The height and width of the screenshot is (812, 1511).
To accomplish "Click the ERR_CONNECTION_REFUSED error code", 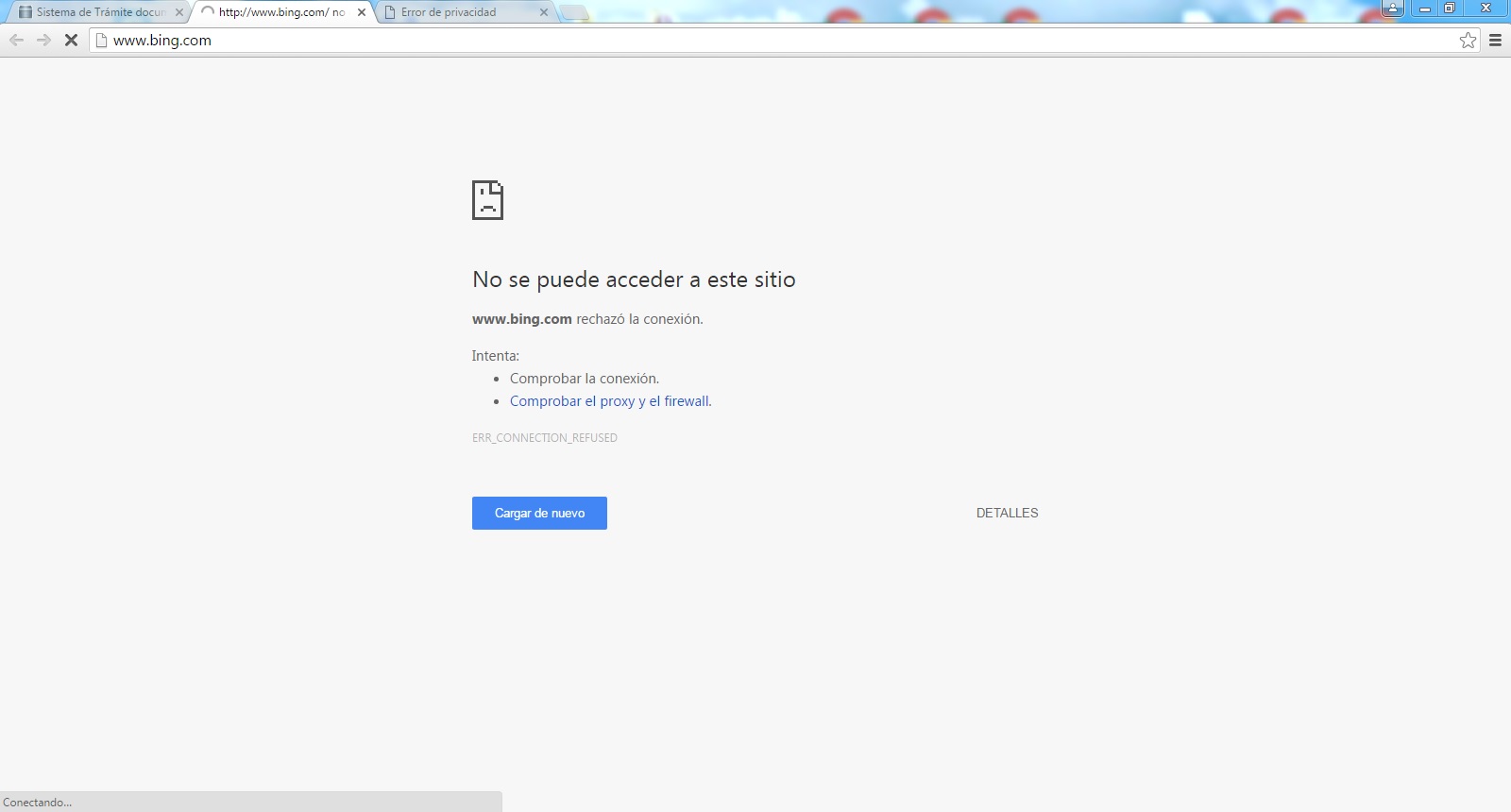I will pos(545,438).
